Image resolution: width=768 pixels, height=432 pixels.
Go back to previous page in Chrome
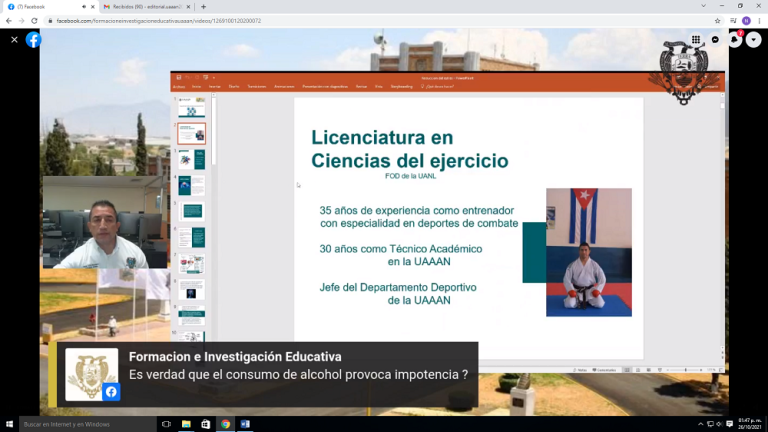[x=9, y=20]
